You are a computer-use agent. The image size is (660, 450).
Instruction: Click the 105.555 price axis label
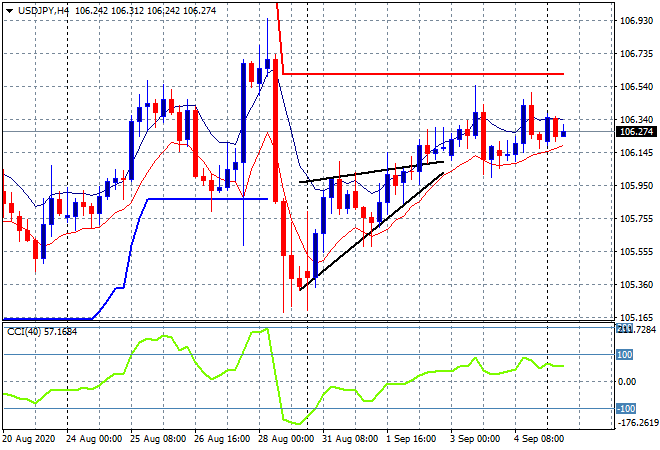[x=636, y=251]
